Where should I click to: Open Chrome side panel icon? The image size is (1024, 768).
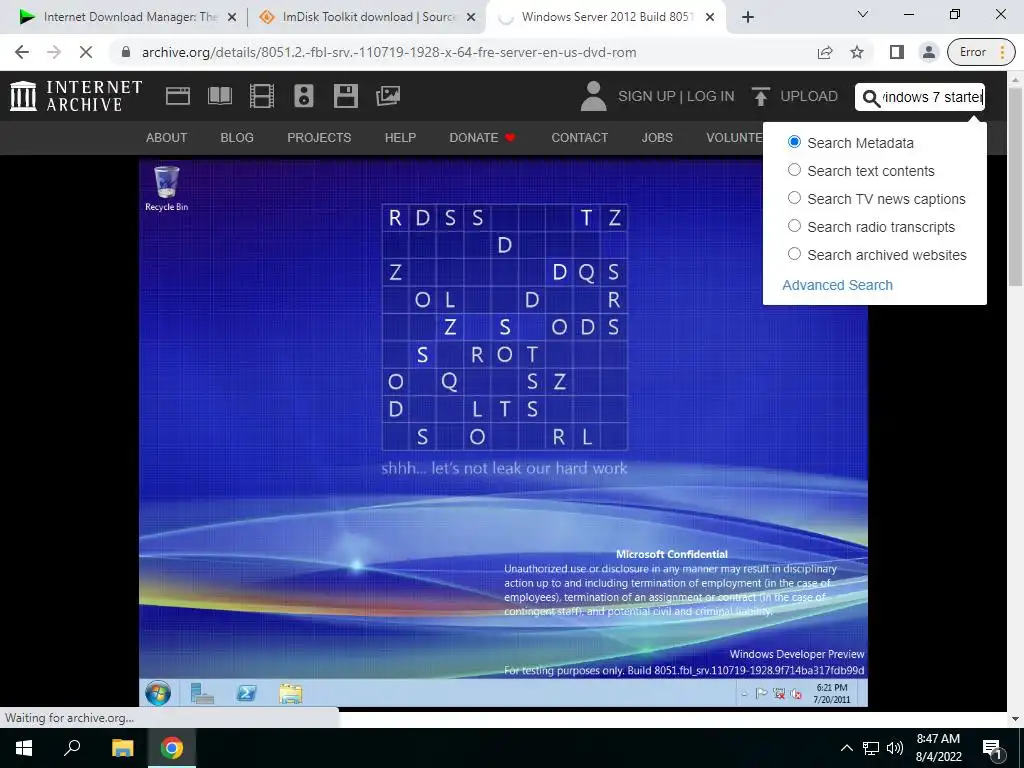897,52
